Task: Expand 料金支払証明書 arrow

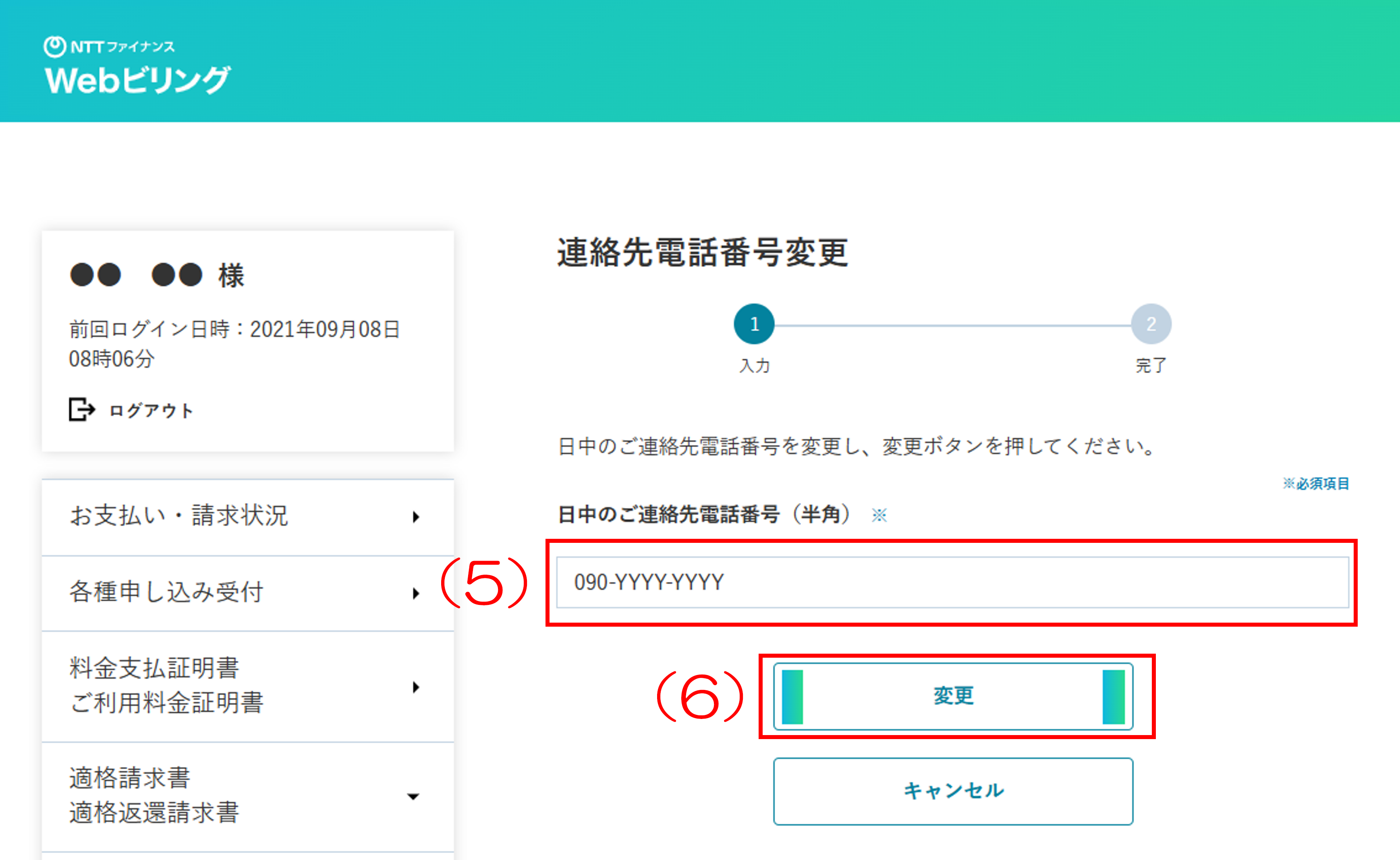Action: click(x=416, y=687)
